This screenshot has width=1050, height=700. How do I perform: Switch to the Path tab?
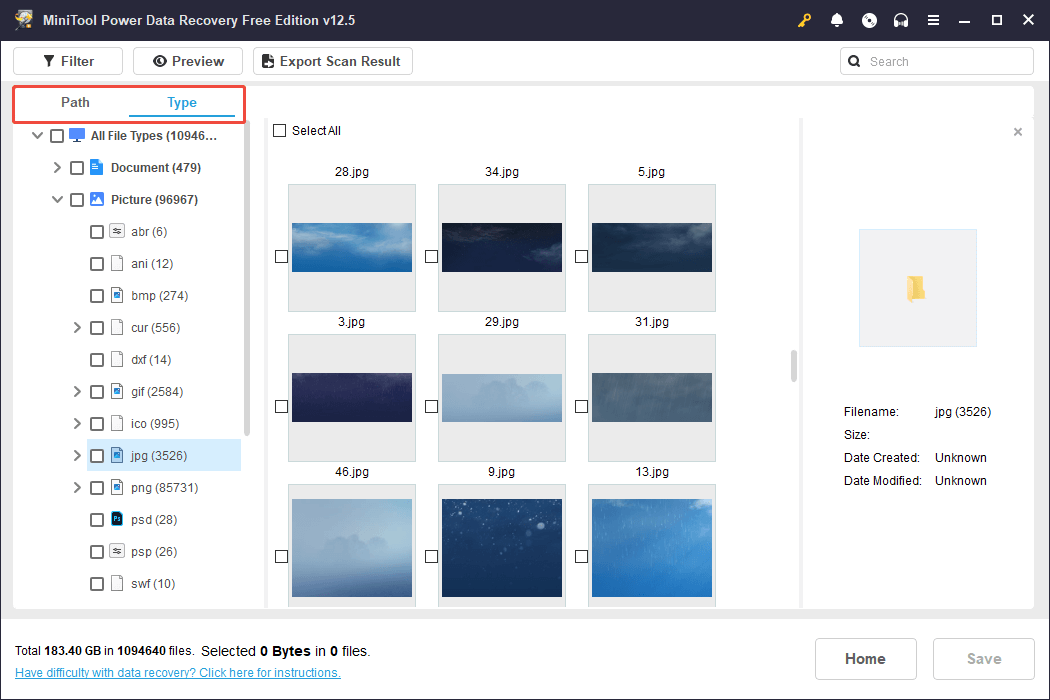[75, 103]
